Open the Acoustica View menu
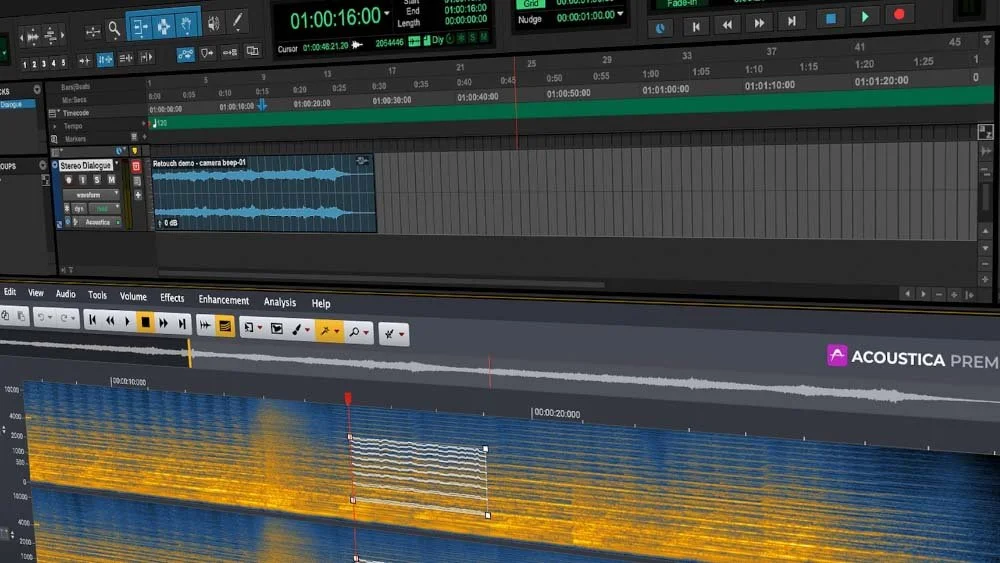 (x=36, y=293)
